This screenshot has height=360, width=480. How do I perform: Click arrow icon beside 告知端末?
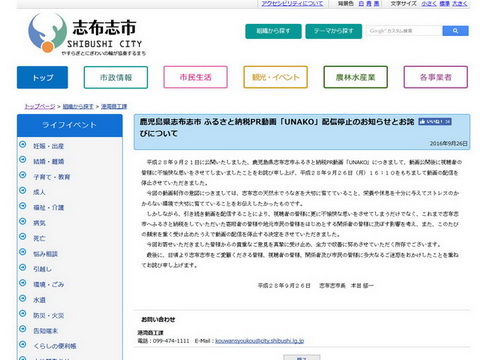coord(23,329)
